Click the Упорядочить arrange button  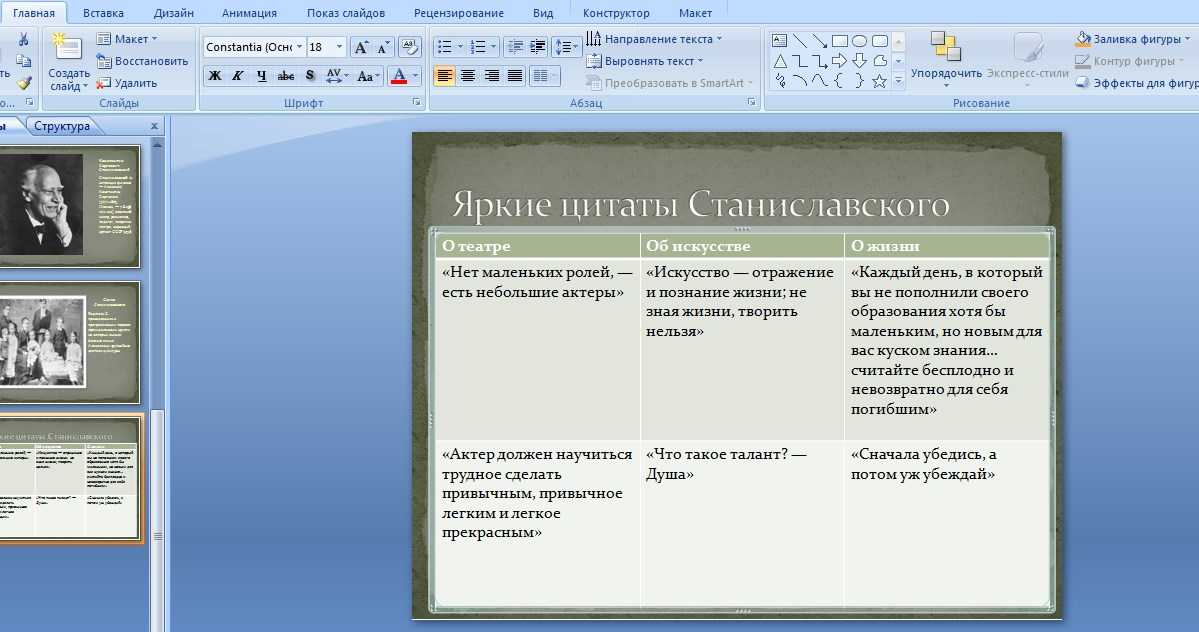click(946, 58)
